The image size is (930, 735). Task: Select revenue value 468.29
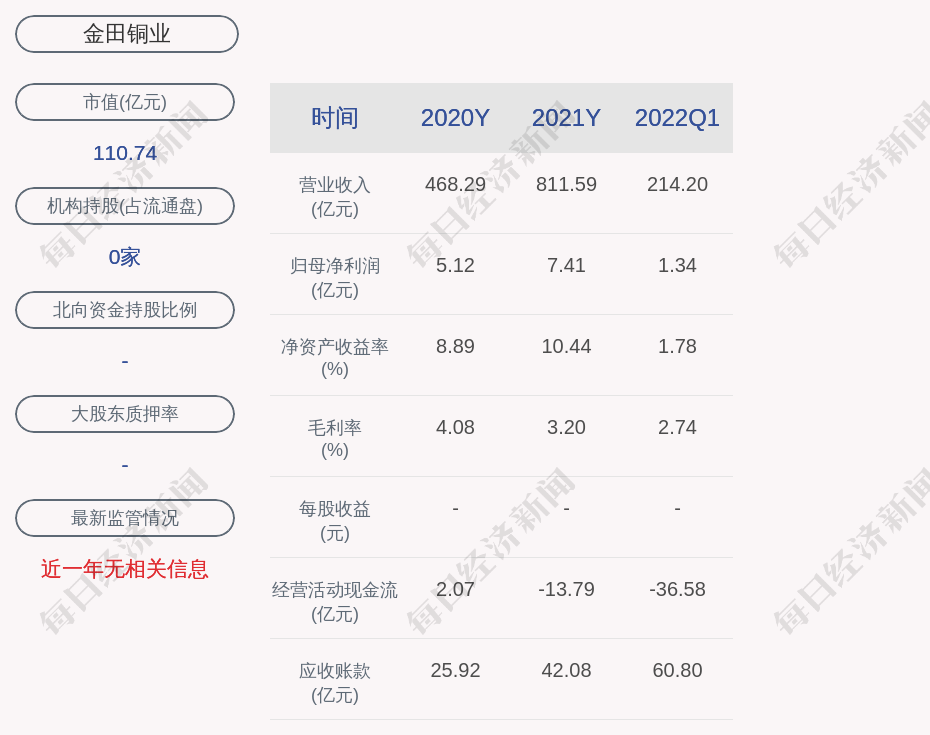coord(456,184)
